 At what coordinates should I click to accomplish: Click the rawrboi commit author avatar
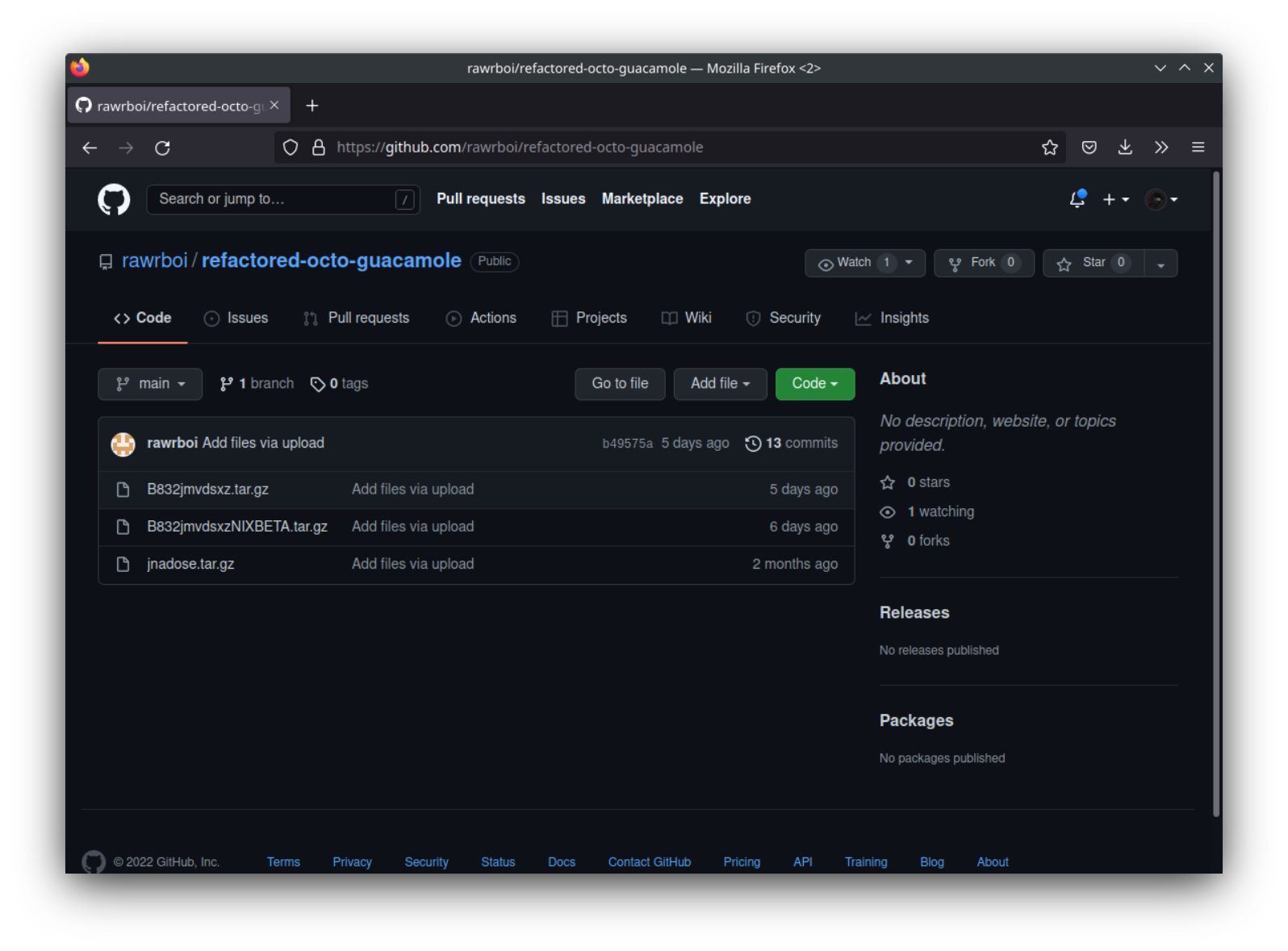click(123, 444)
